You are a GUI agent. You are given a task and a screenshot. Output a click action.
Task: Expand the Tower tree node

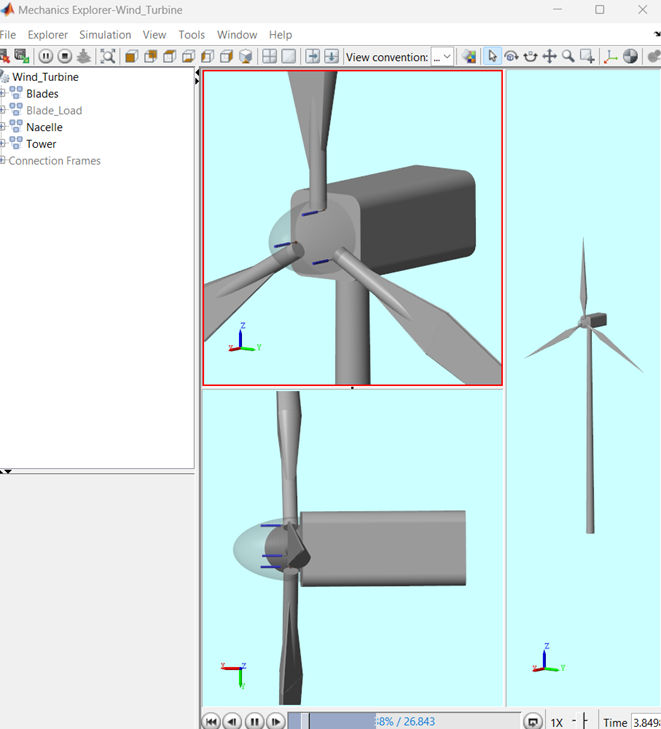tap(3, 144)
